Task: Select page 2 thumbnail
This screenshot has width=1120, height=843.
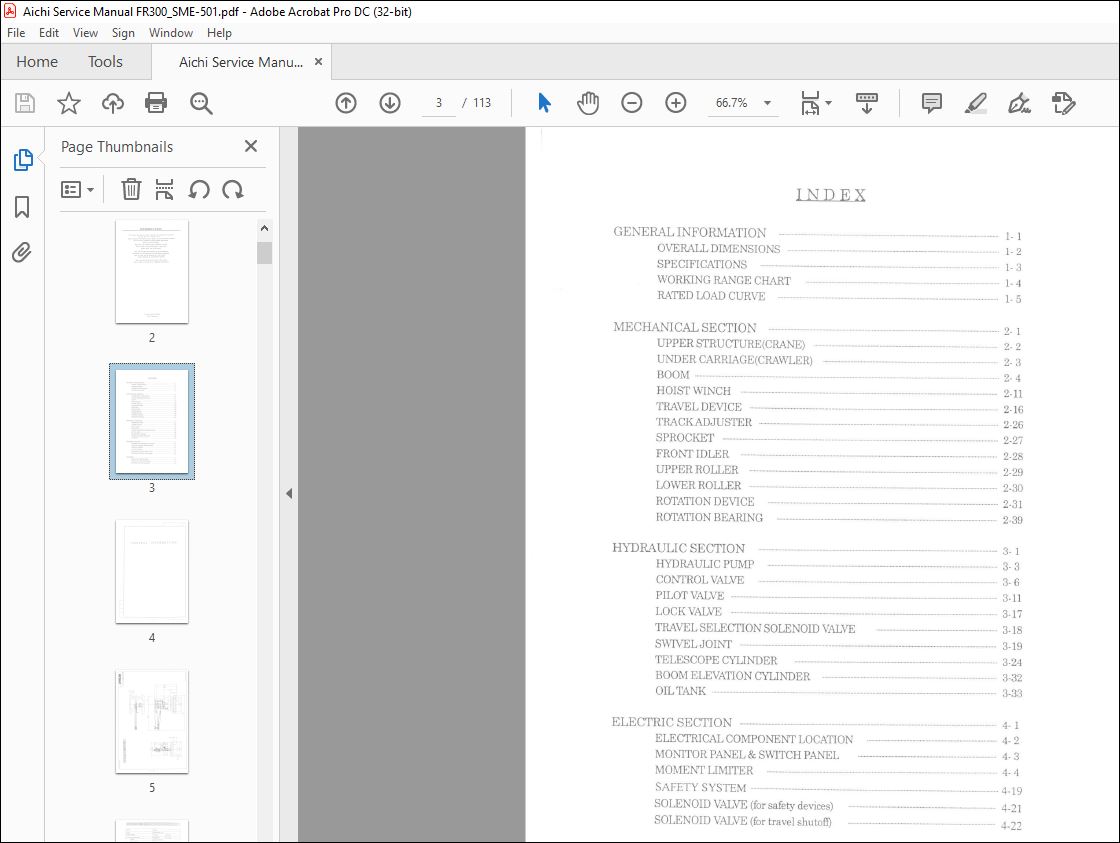Action: pos(152,271)
